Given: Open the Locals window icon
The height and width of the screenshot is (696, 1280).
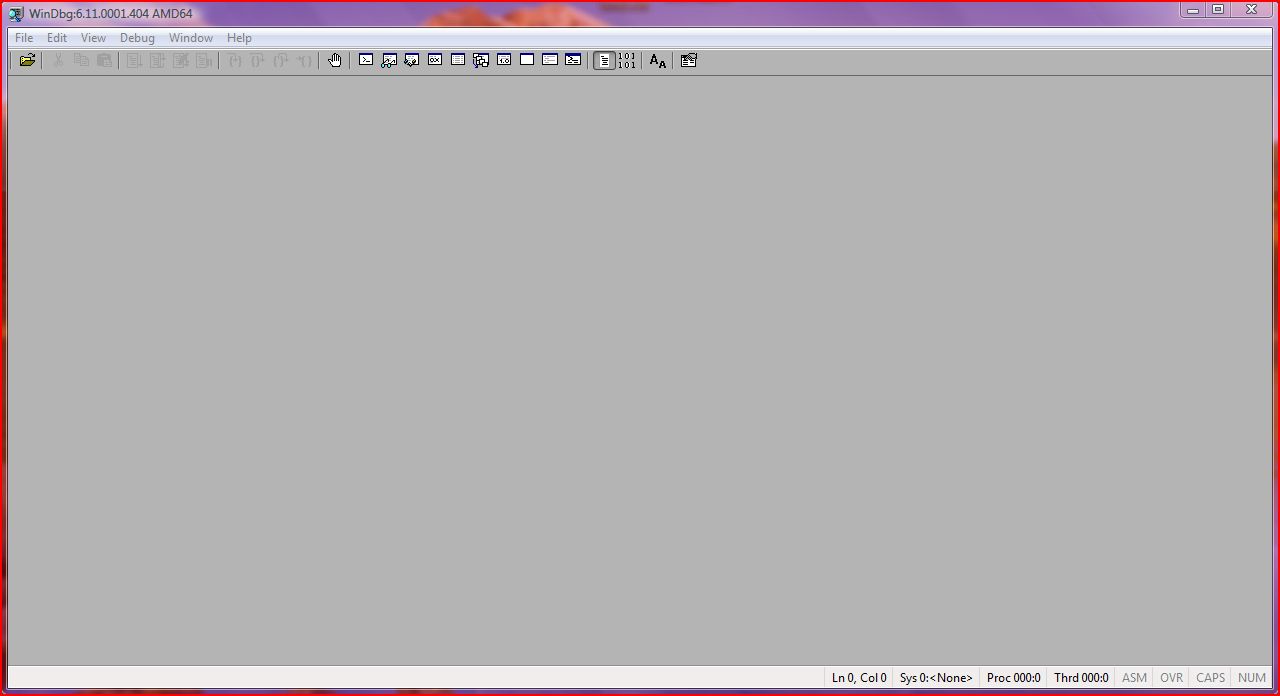Looking at the screenshot, I should coord(412,60).
